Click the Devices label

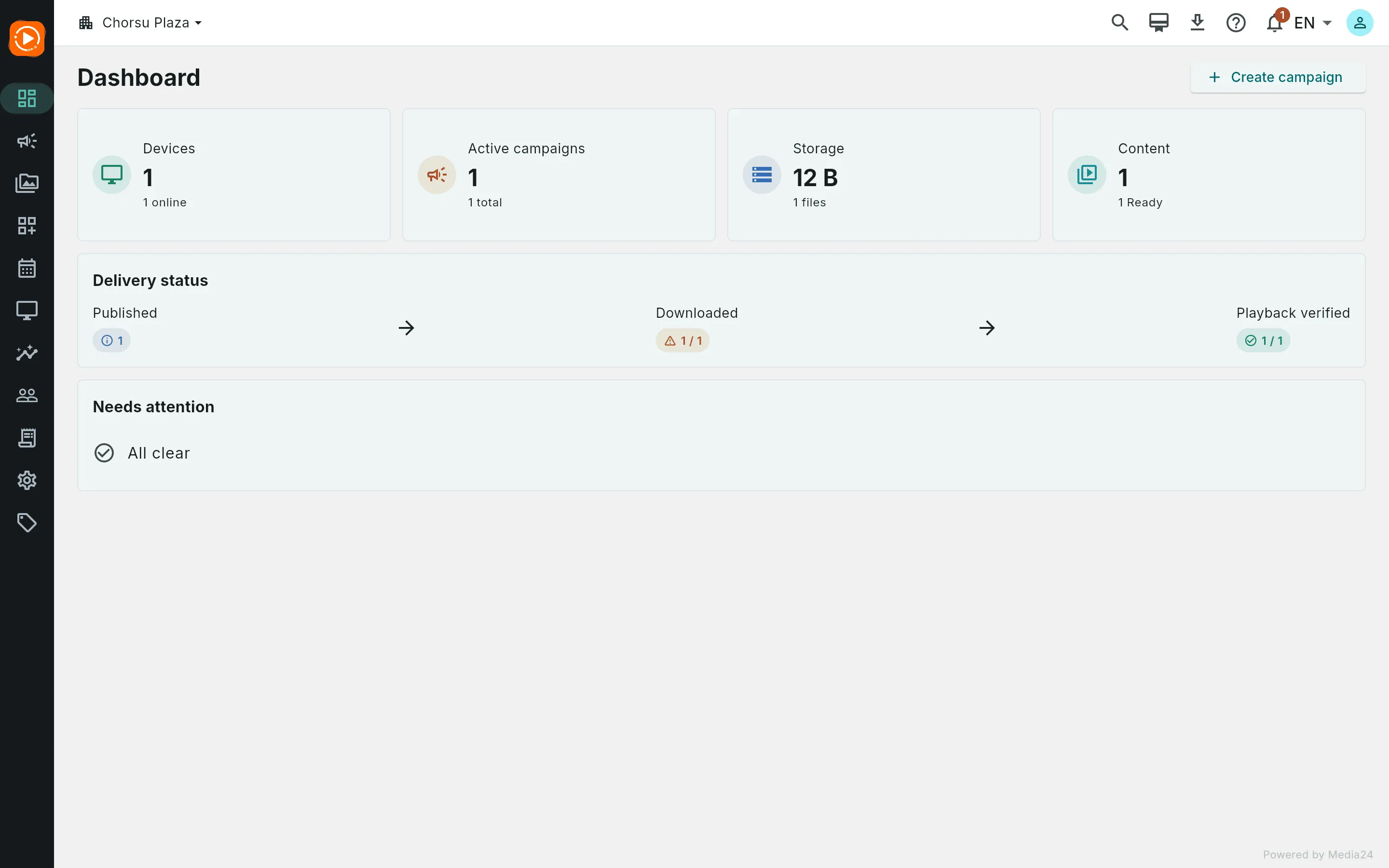tap(169, 148)
